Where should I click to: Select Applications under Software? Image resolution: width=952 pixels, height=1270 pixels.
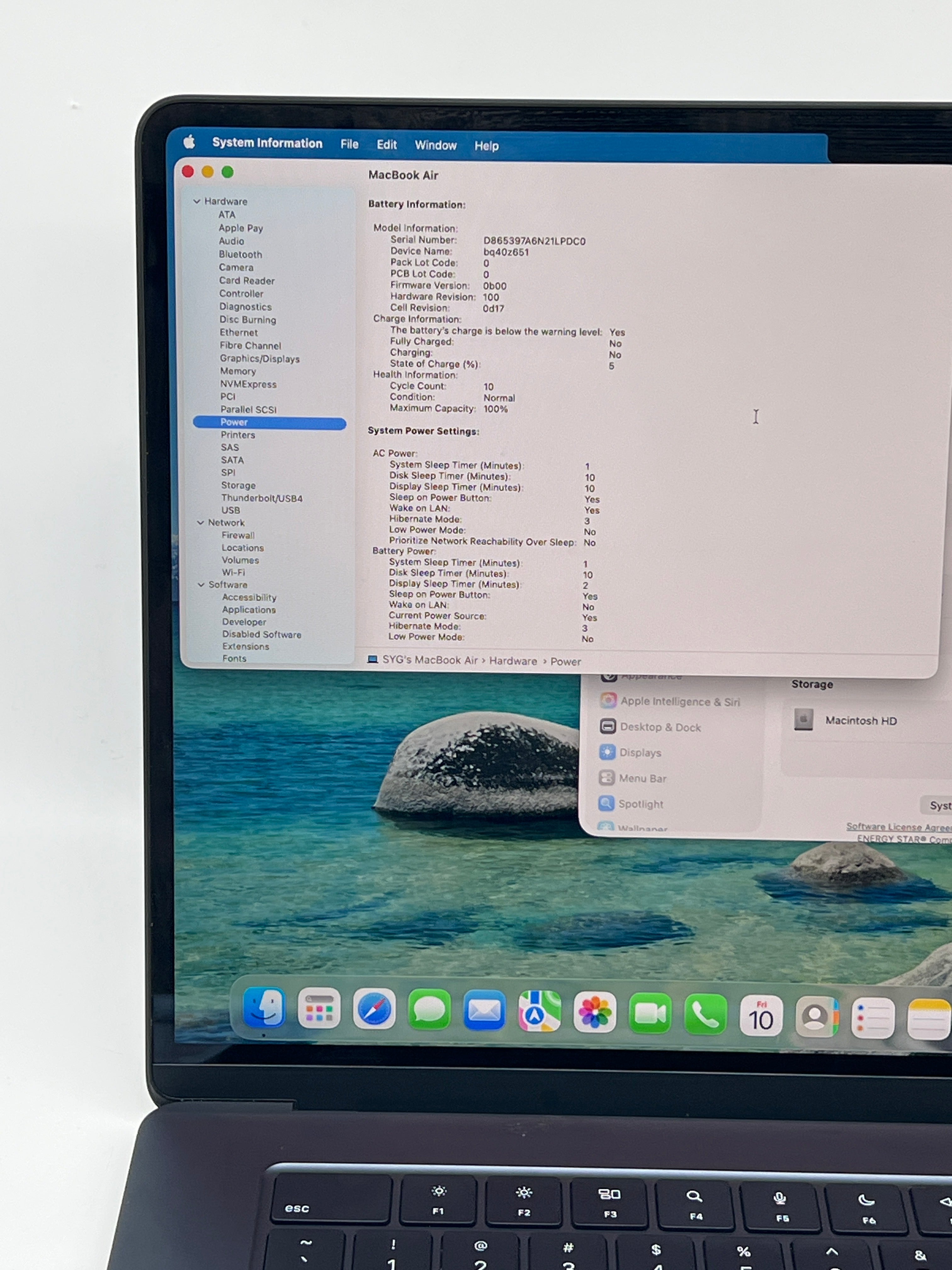pos(249,610)
